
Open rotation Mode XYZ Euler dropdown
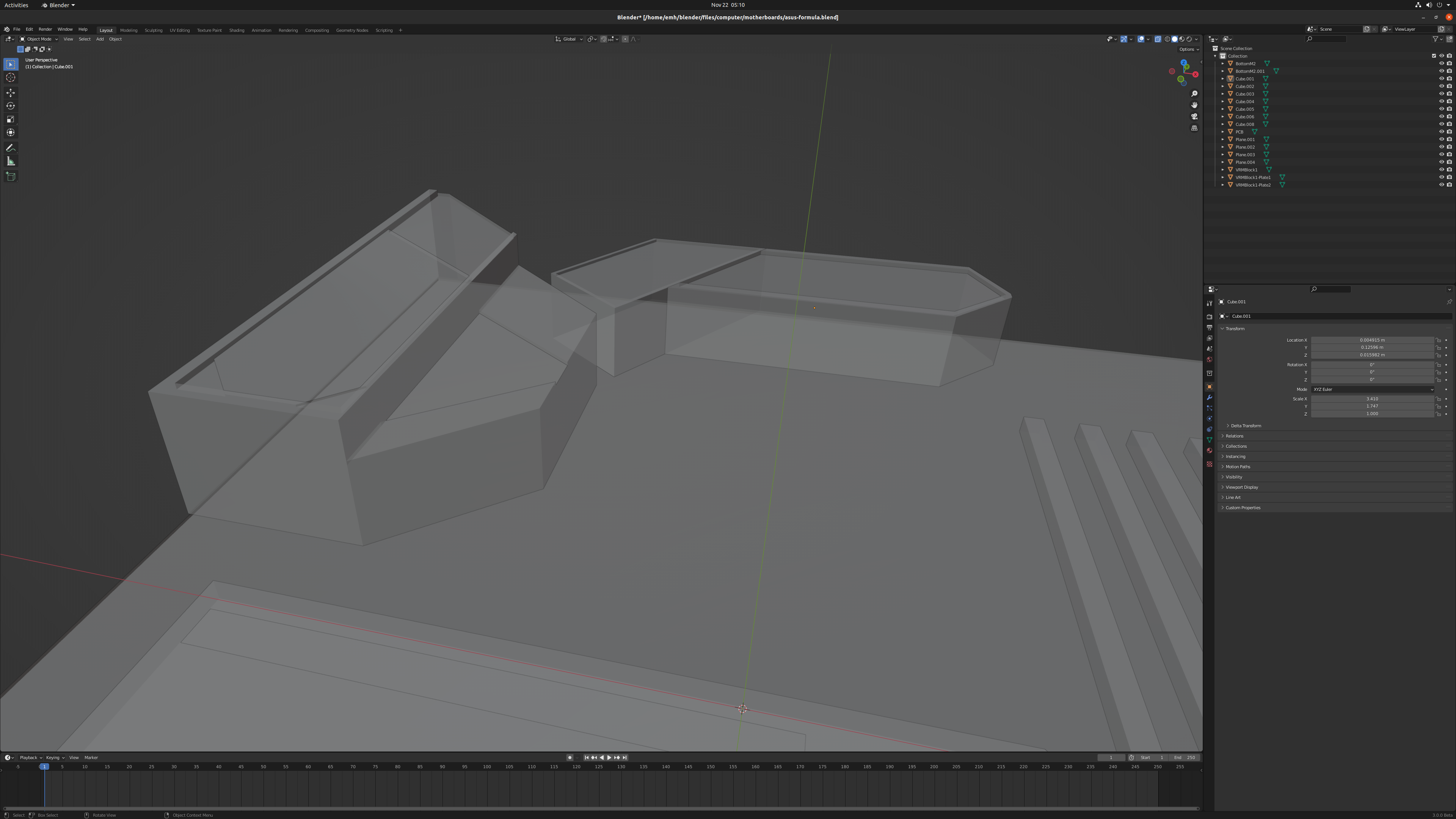1372,389
